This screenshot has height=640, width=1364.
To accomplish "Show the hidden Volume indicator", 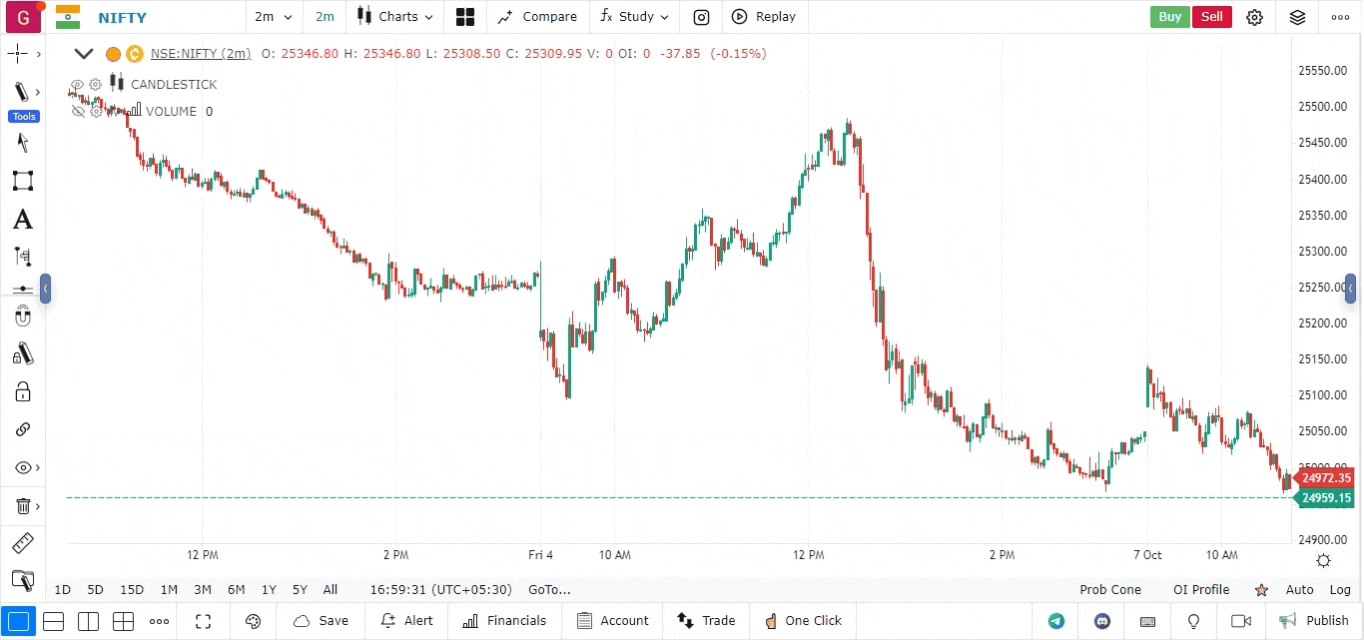I will coord(78,111).
